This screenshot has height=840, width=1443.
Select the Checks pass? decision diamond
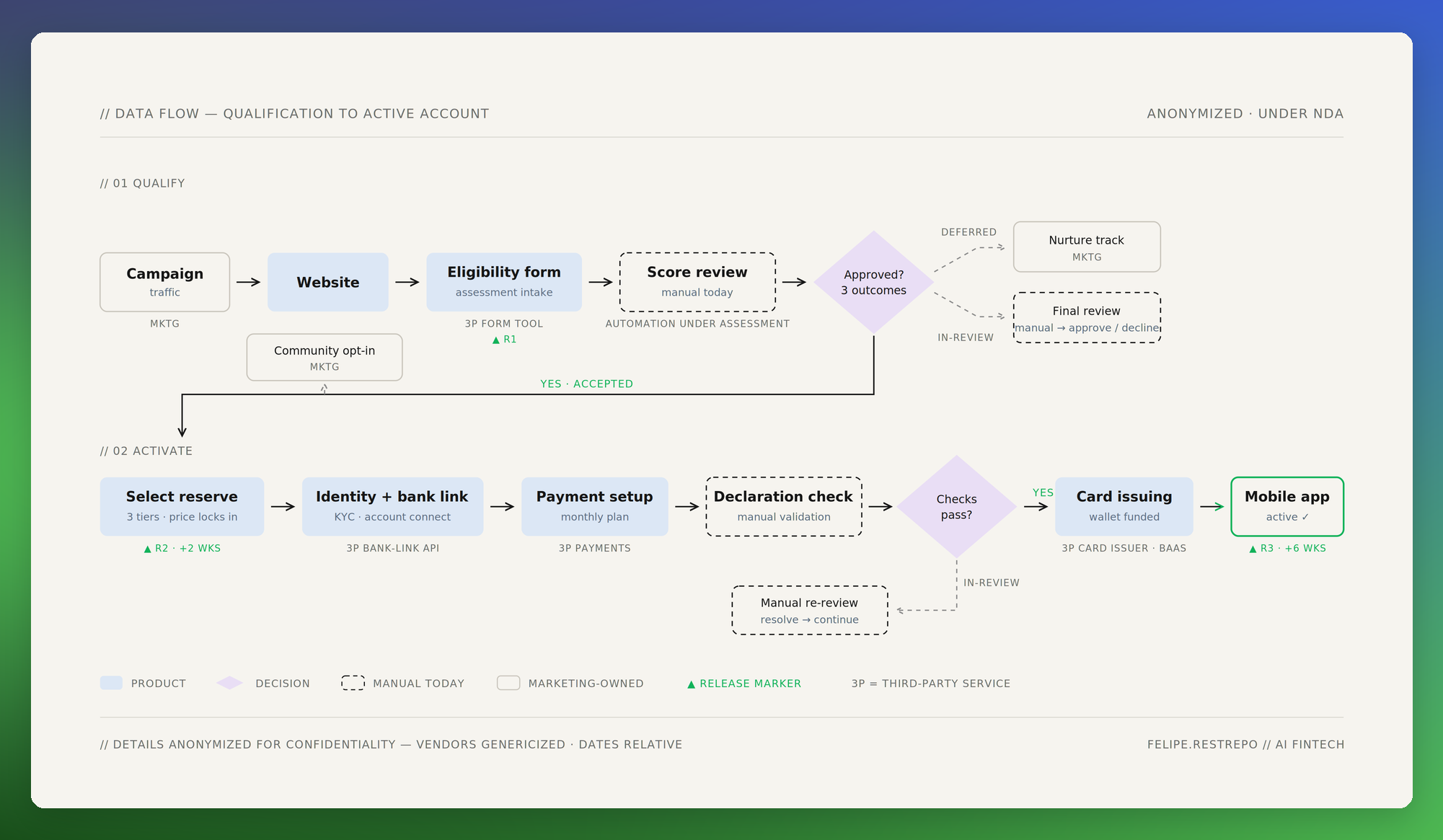[x=957, y=506]
